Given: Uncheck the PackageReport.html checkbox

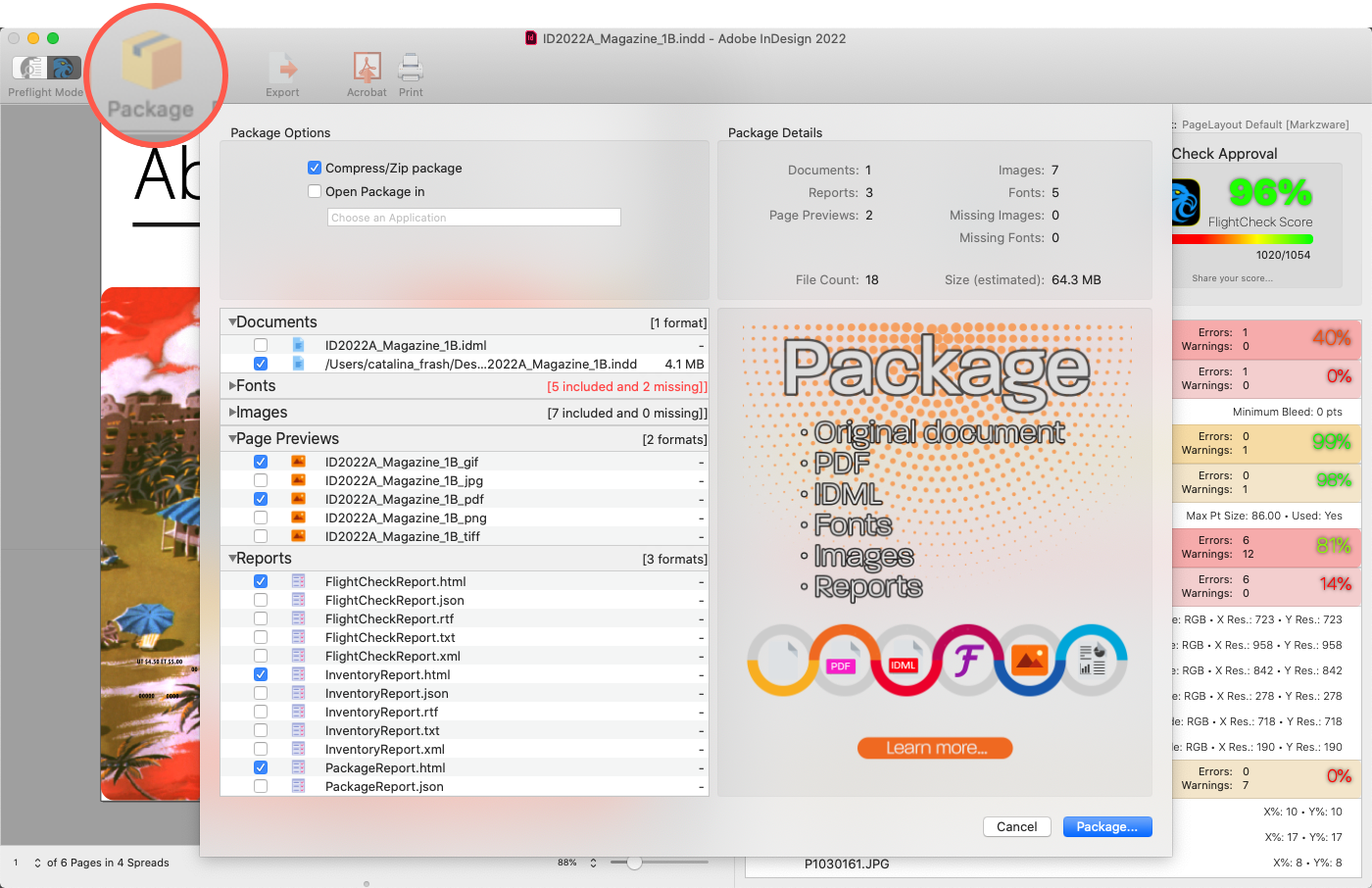Looking at the screenshot, I should pyautogui.click(x=261, y=767).
